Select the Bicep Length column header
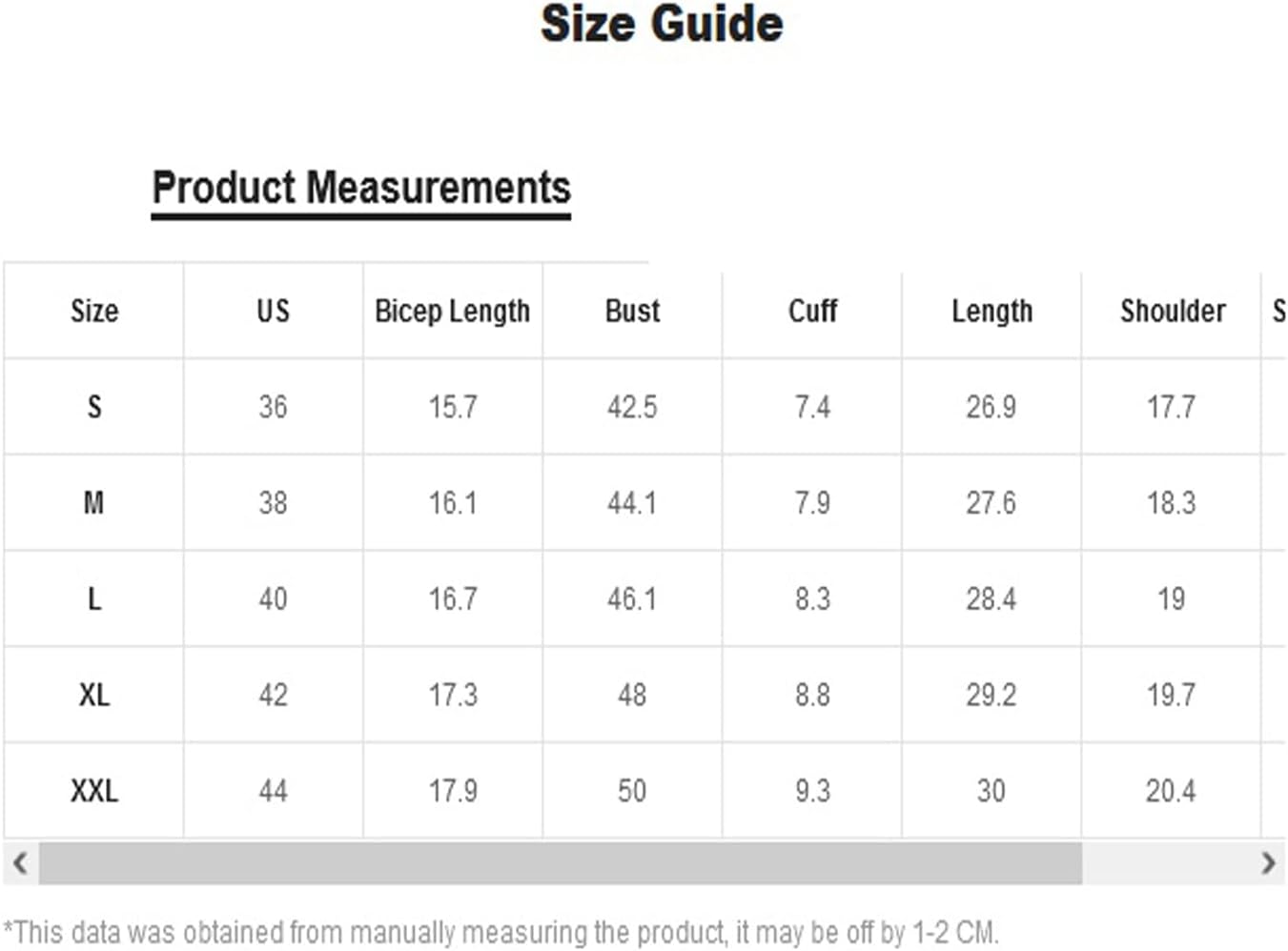The height and width of the screenshot is (951, 1288). [452, 311]
